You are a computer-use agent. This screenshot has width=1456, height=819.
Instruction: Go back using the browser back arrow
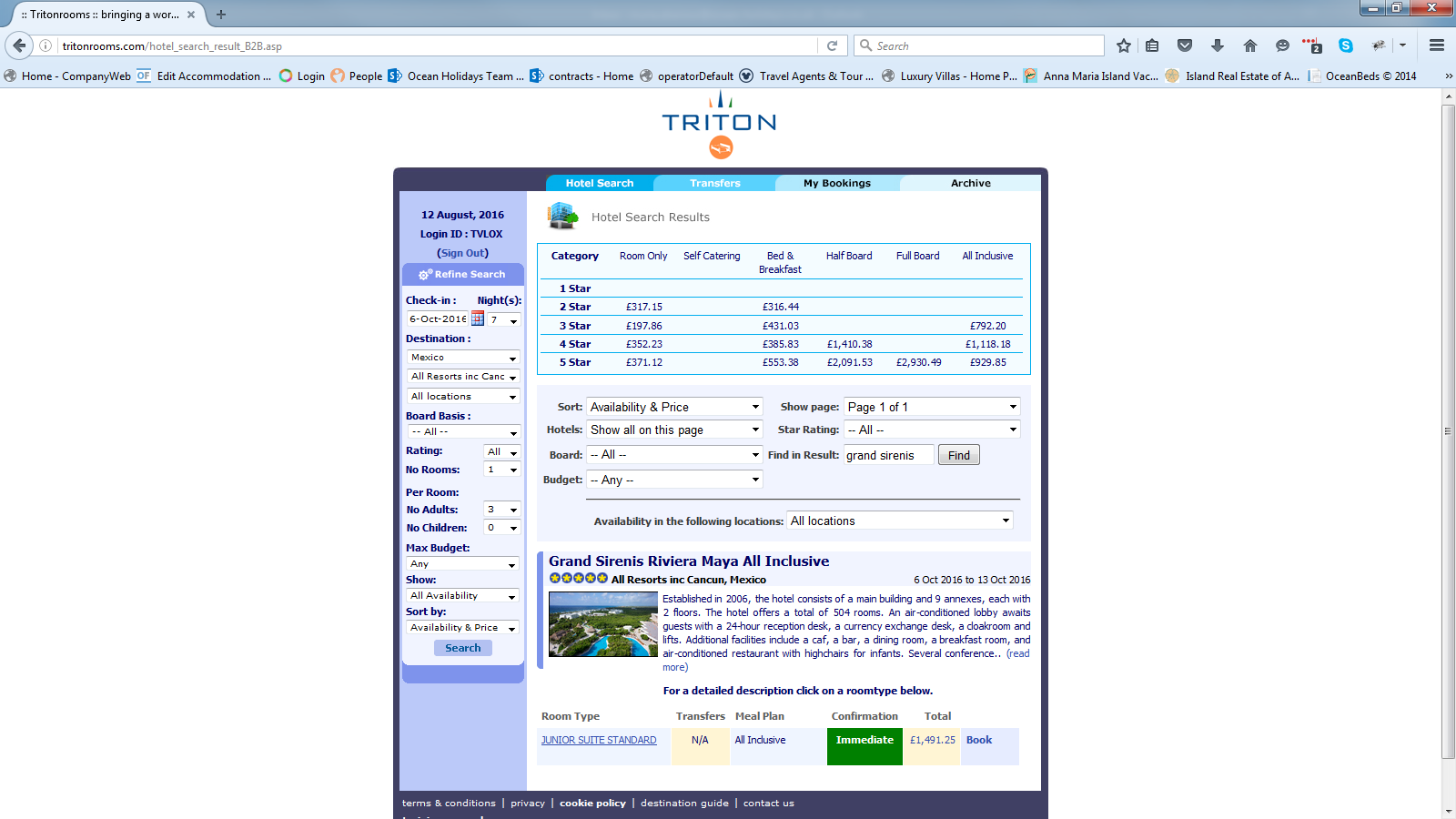coord(19,45)
